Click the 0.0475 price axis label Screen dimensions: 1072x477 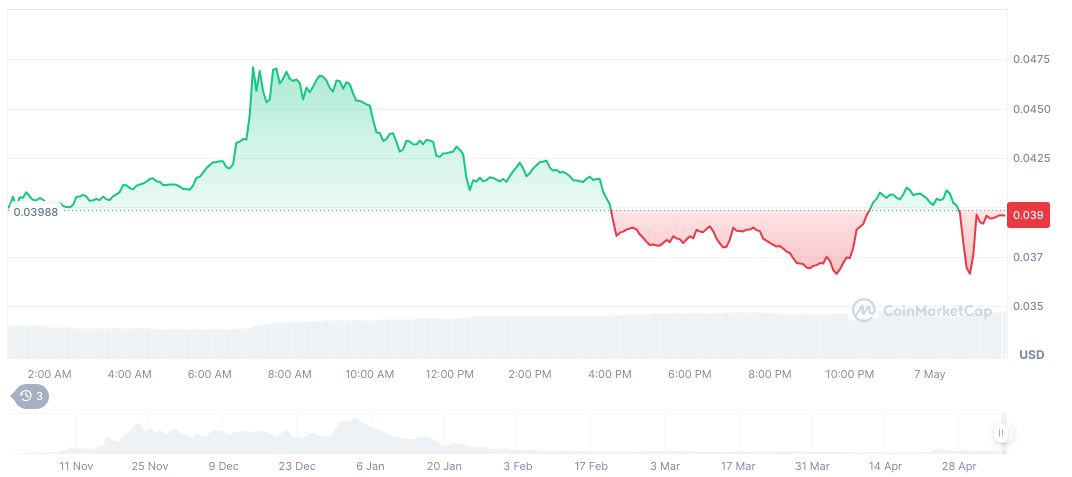point(1029,60)
